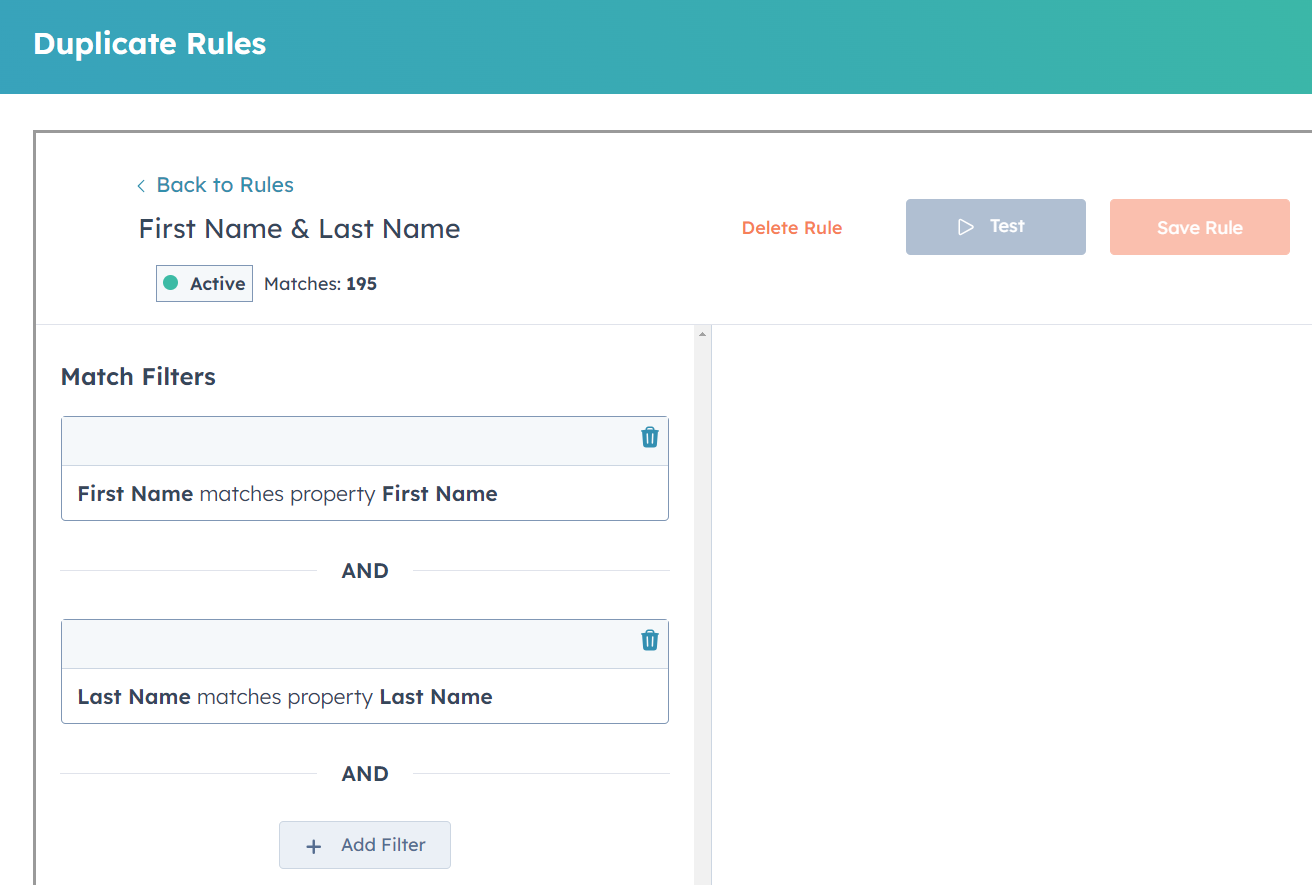The height and width of the screenshot is (885, 1312).
Task: Click the rule title First Name & Last Name
Action: point(299,229)
